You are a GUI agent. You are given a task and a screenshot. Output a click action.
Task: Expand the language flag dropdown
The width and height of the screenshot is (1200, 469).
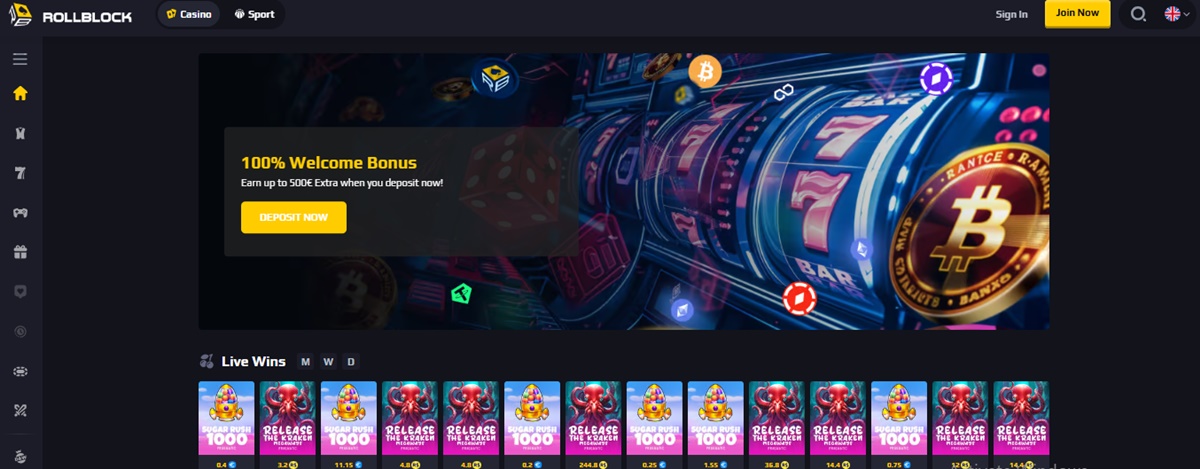tap(1176, 14)
